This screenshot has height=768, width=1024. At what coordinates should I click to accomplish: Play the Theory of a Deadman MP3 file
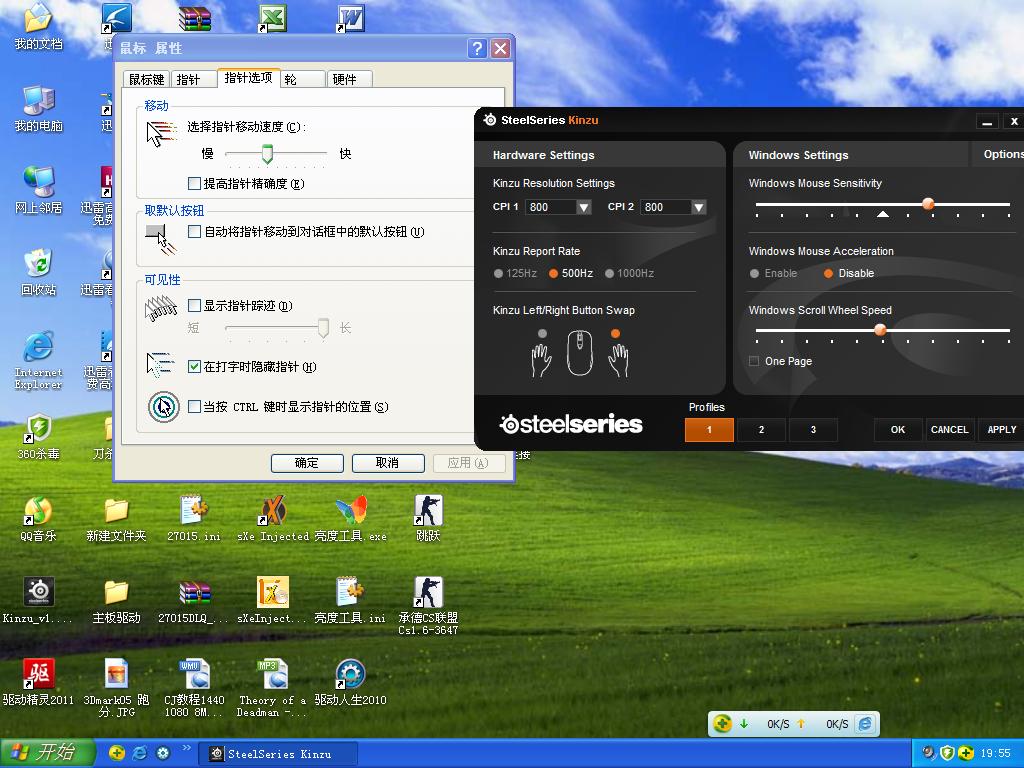pos(273,688)
